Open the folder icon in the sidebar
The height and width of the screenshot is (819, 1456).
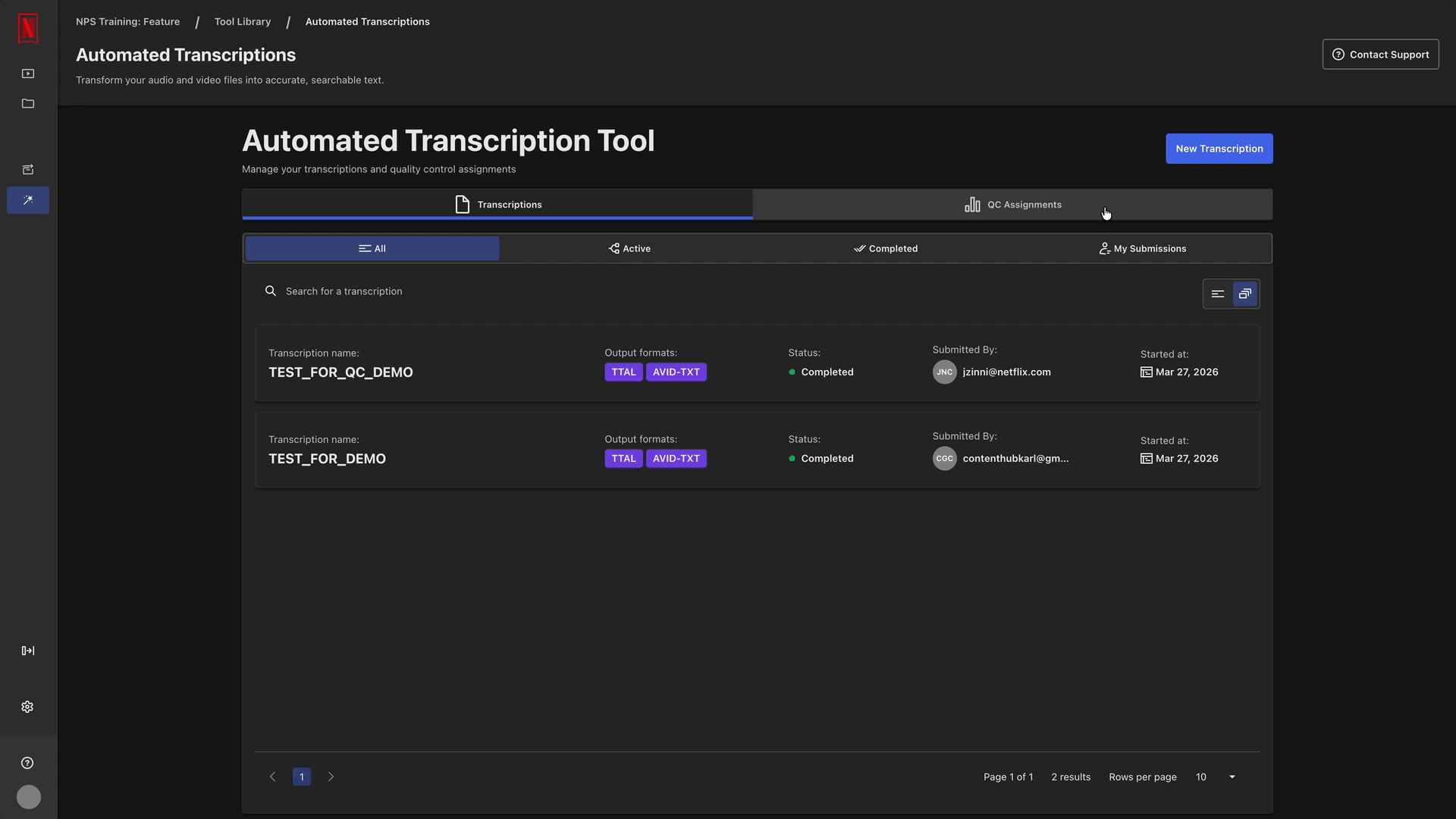[x=28, y=104]
